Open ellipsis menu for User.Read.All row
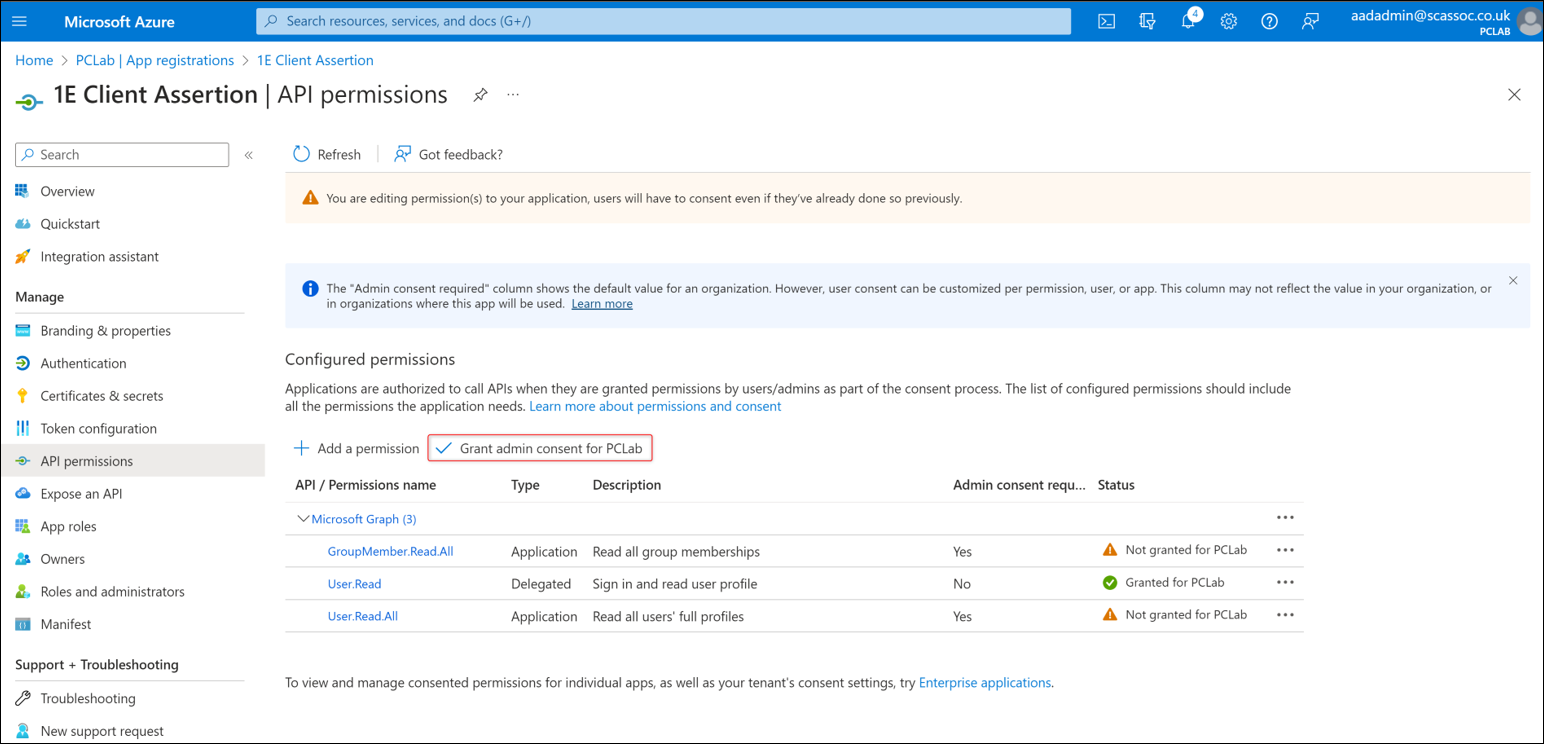Viewport: 1544px width, 744px height. click(x=1285, y=615)
